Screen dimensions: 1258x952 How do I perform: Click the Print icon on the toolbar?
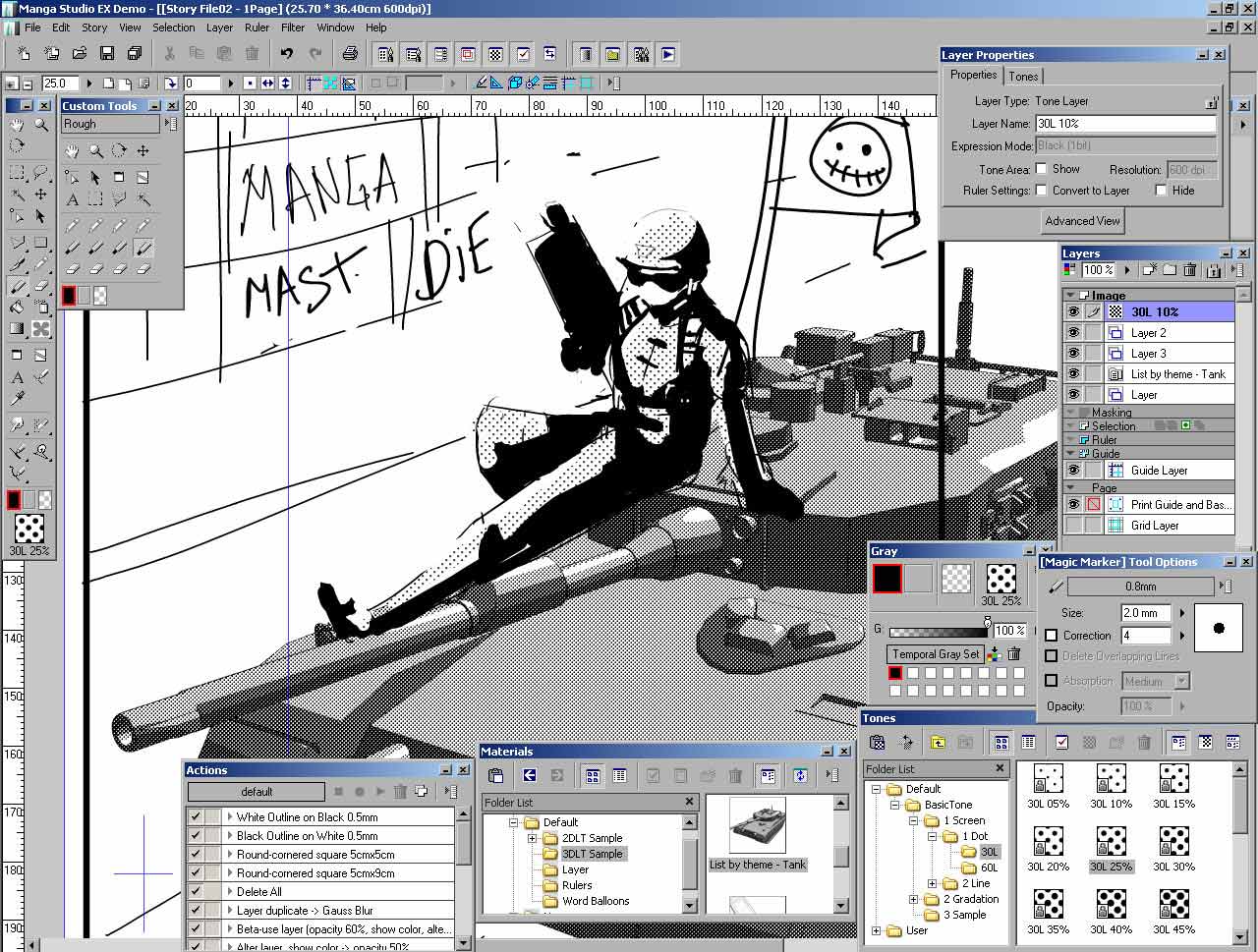[x=350, y=54]
